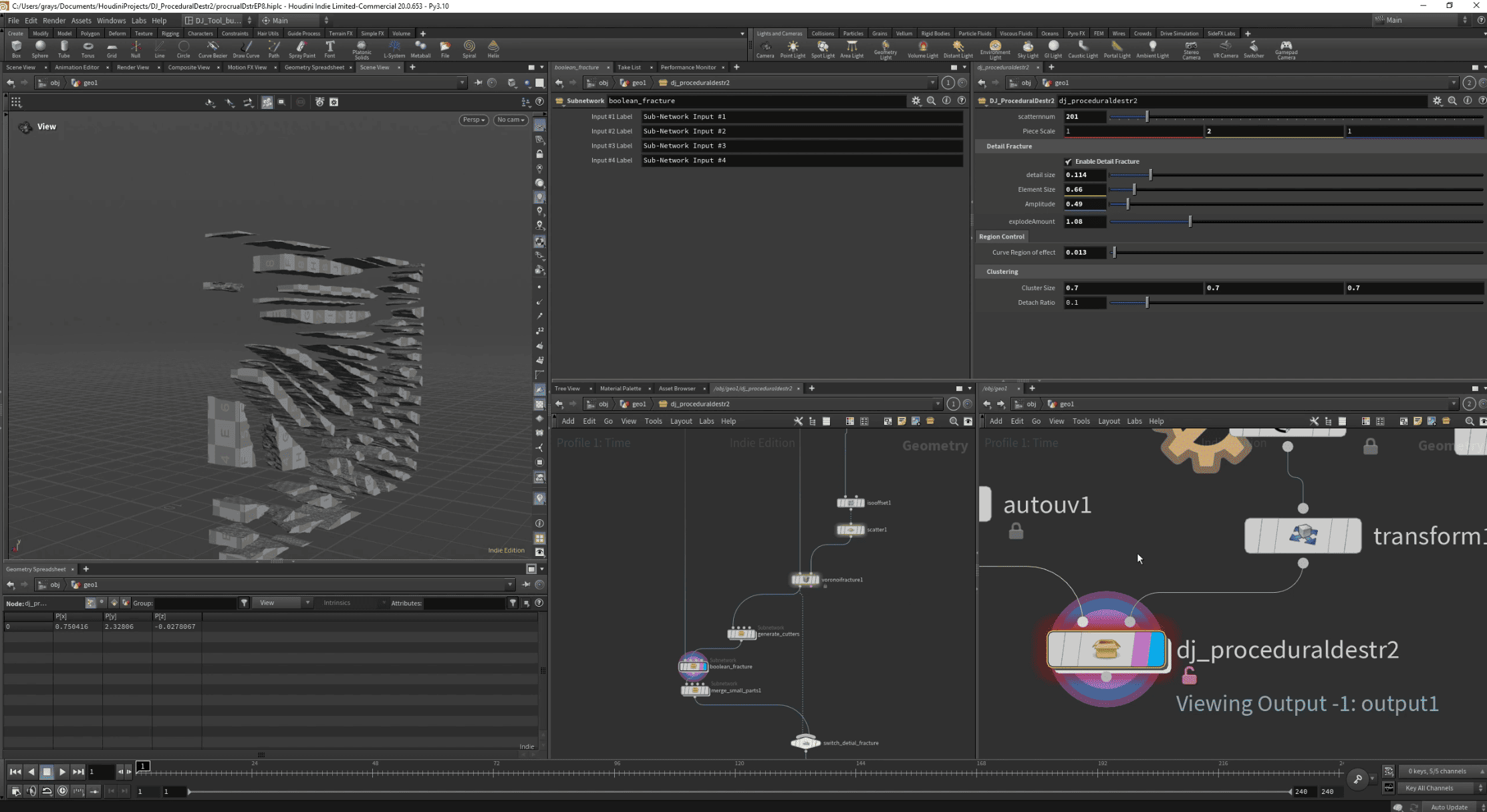Click Add in geo1 network editor menu
The image size is (1487, 812).
point(996,421)
